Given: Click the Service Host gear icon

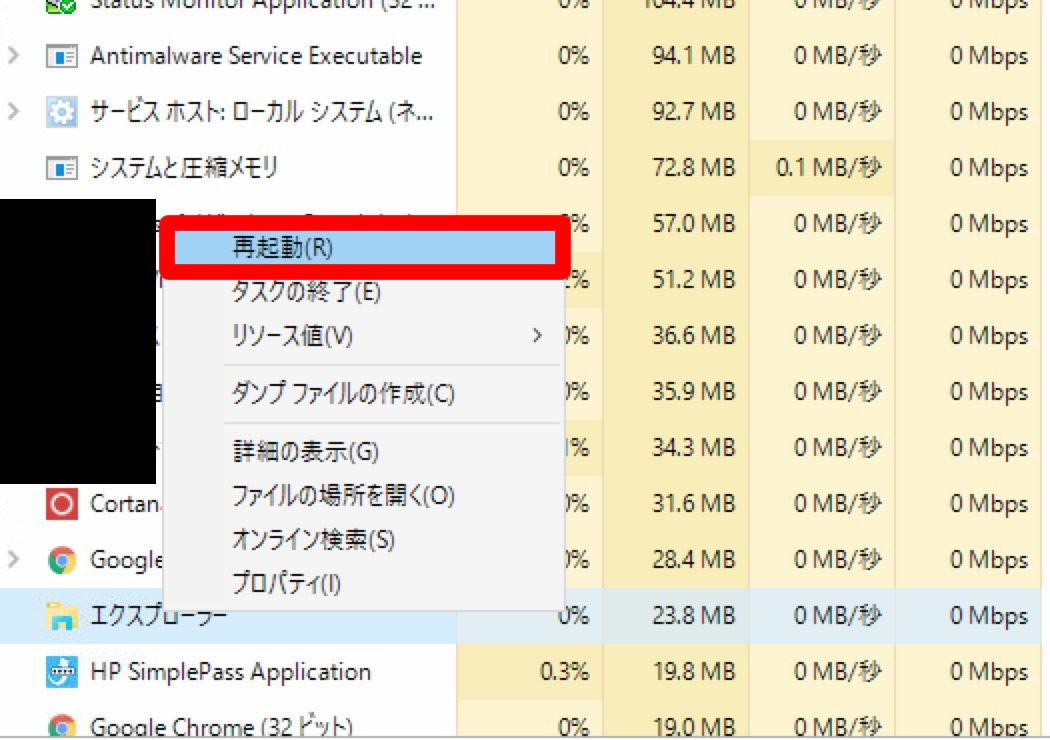Looking at the screenshot, I should [62, 112].
